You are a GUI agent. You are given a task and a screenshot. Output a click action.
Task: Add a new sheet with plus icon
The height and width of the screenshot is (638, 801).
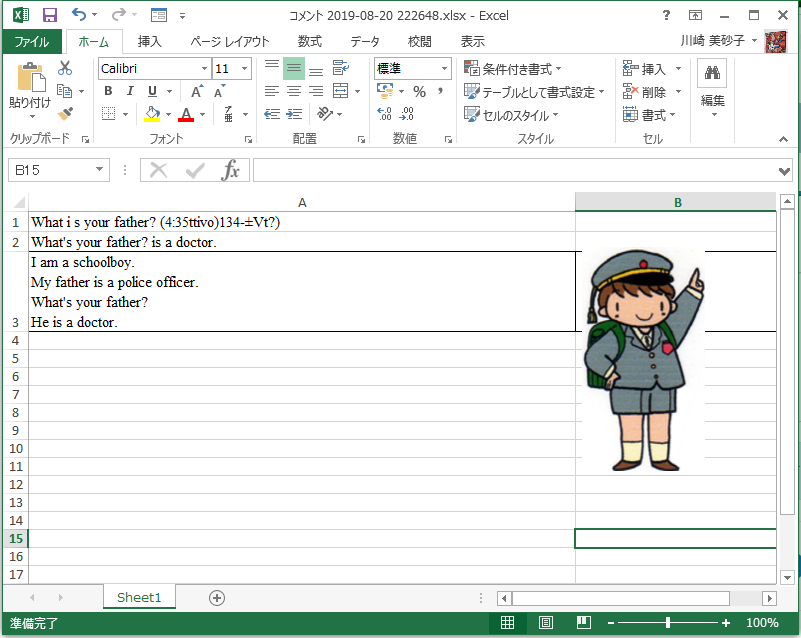tap(217, 598)
